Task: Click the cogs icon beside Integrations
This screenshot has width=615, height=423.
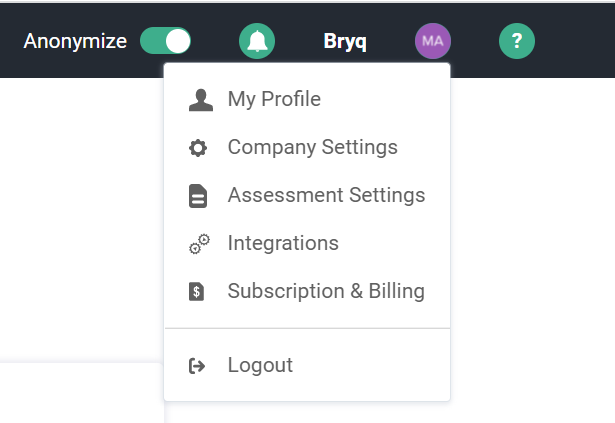Action: (x=198, y=244)
